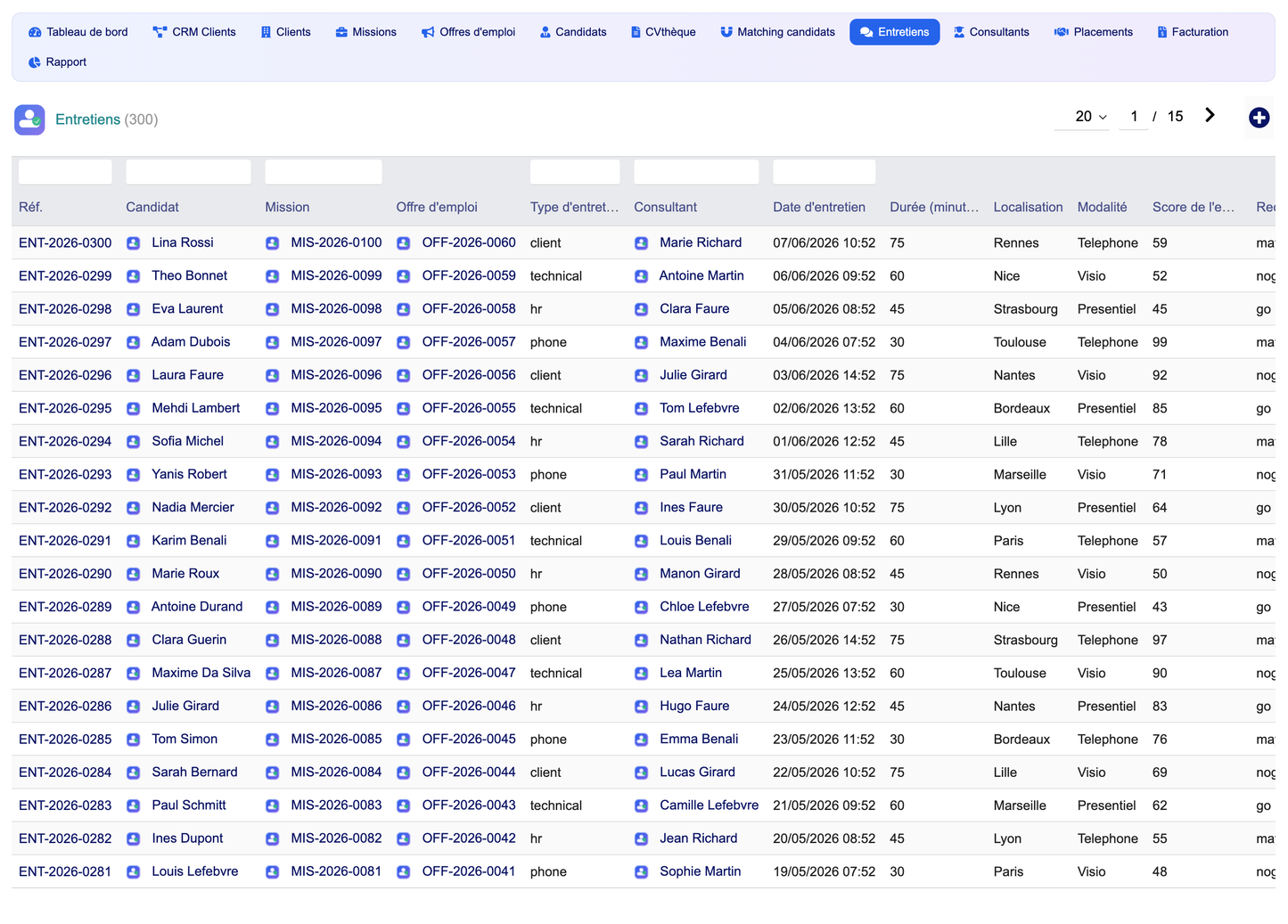Click icon beside Marie Roux
This screenshot has width=1288, height=924.
(x=134, y=574)
